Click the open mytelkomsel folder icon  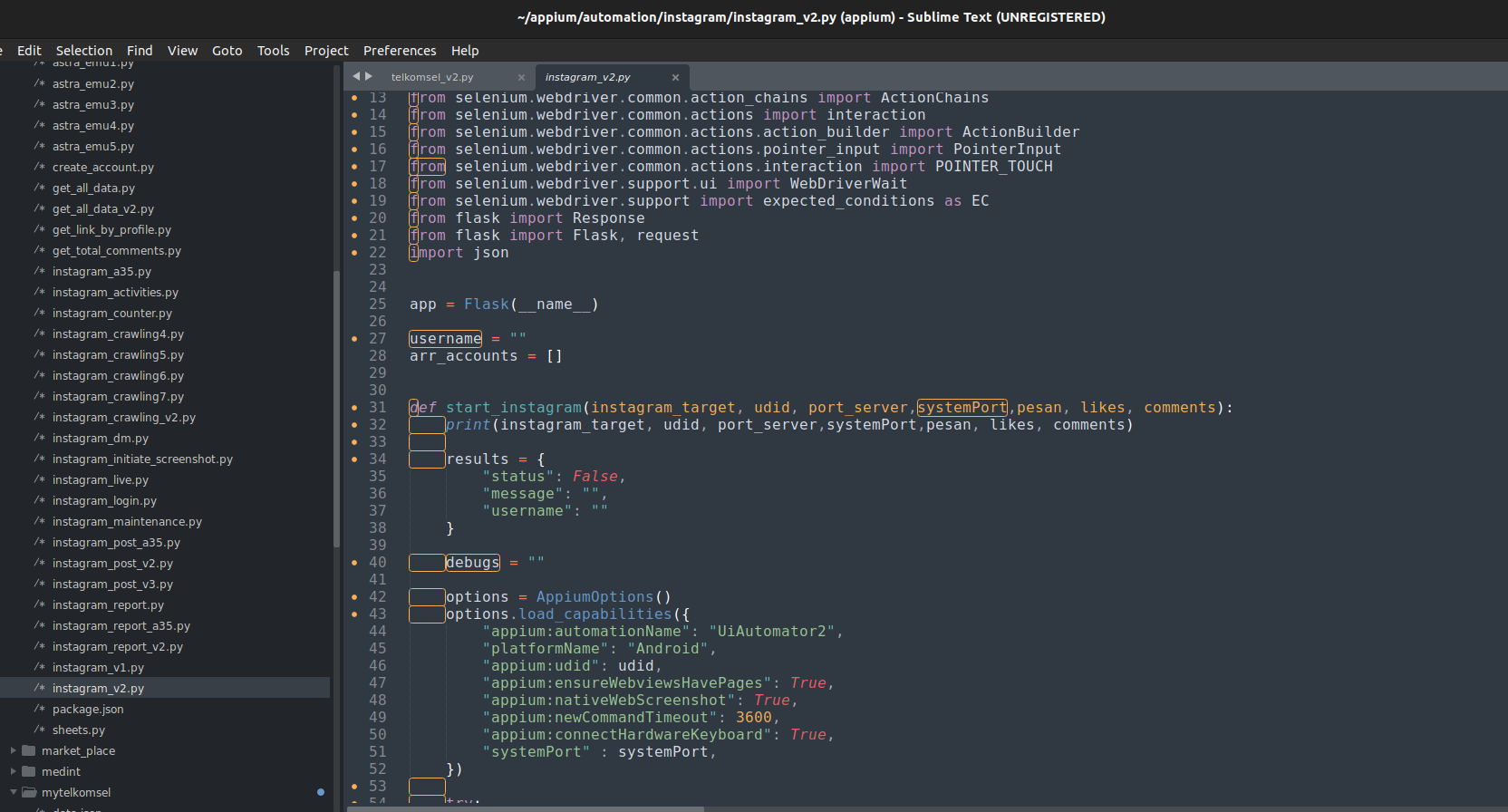tap(29, 792)
